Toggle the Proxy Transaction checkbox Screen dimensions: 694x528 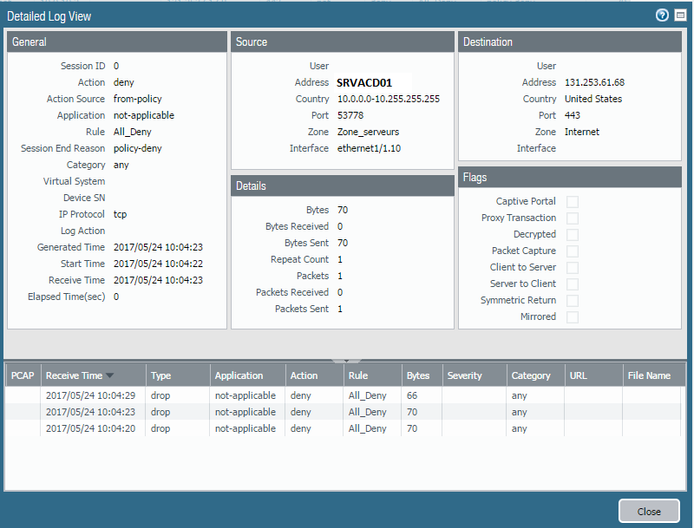[x=573, y=218]
